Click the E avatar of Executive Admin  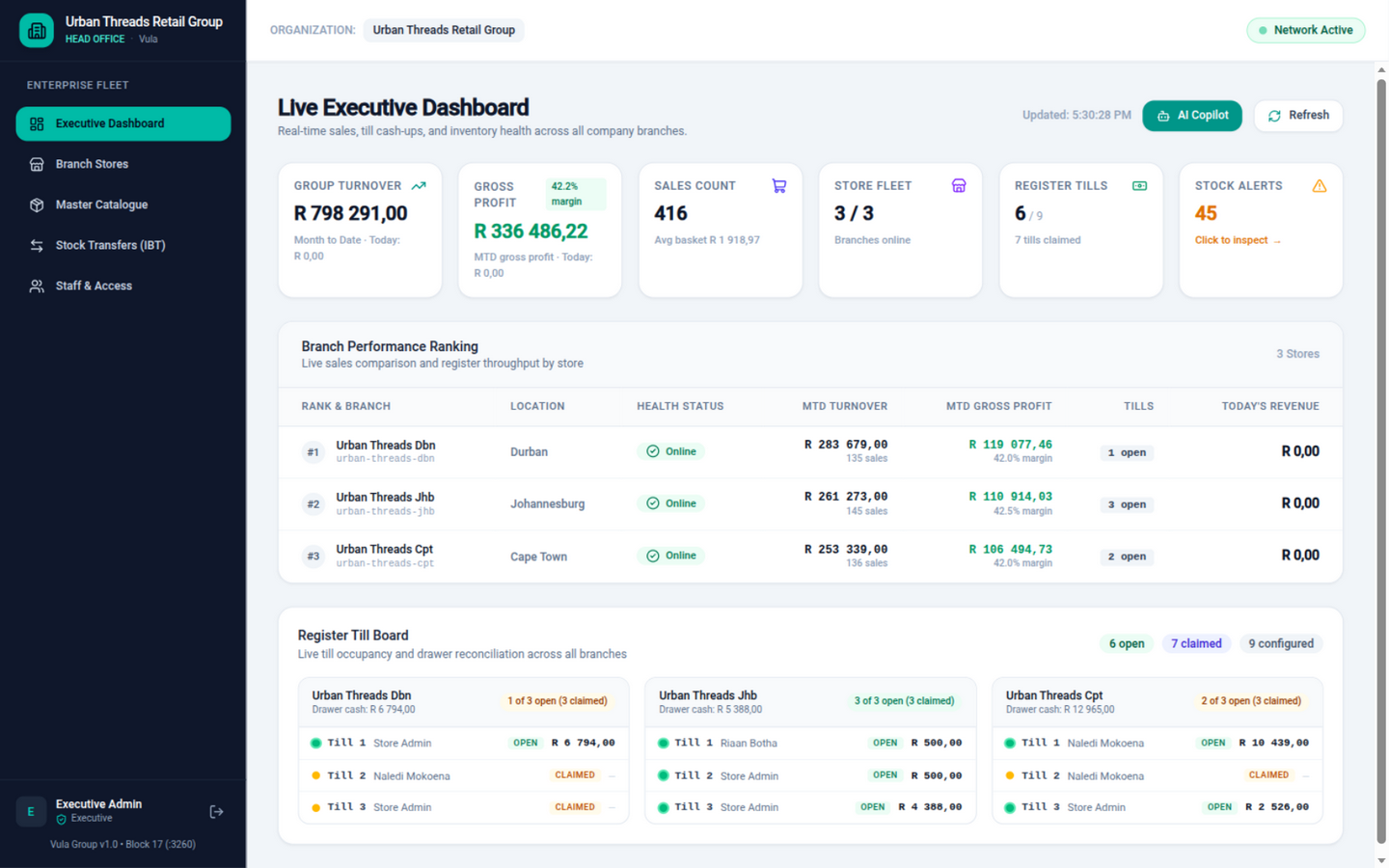[x=31, y=812]
